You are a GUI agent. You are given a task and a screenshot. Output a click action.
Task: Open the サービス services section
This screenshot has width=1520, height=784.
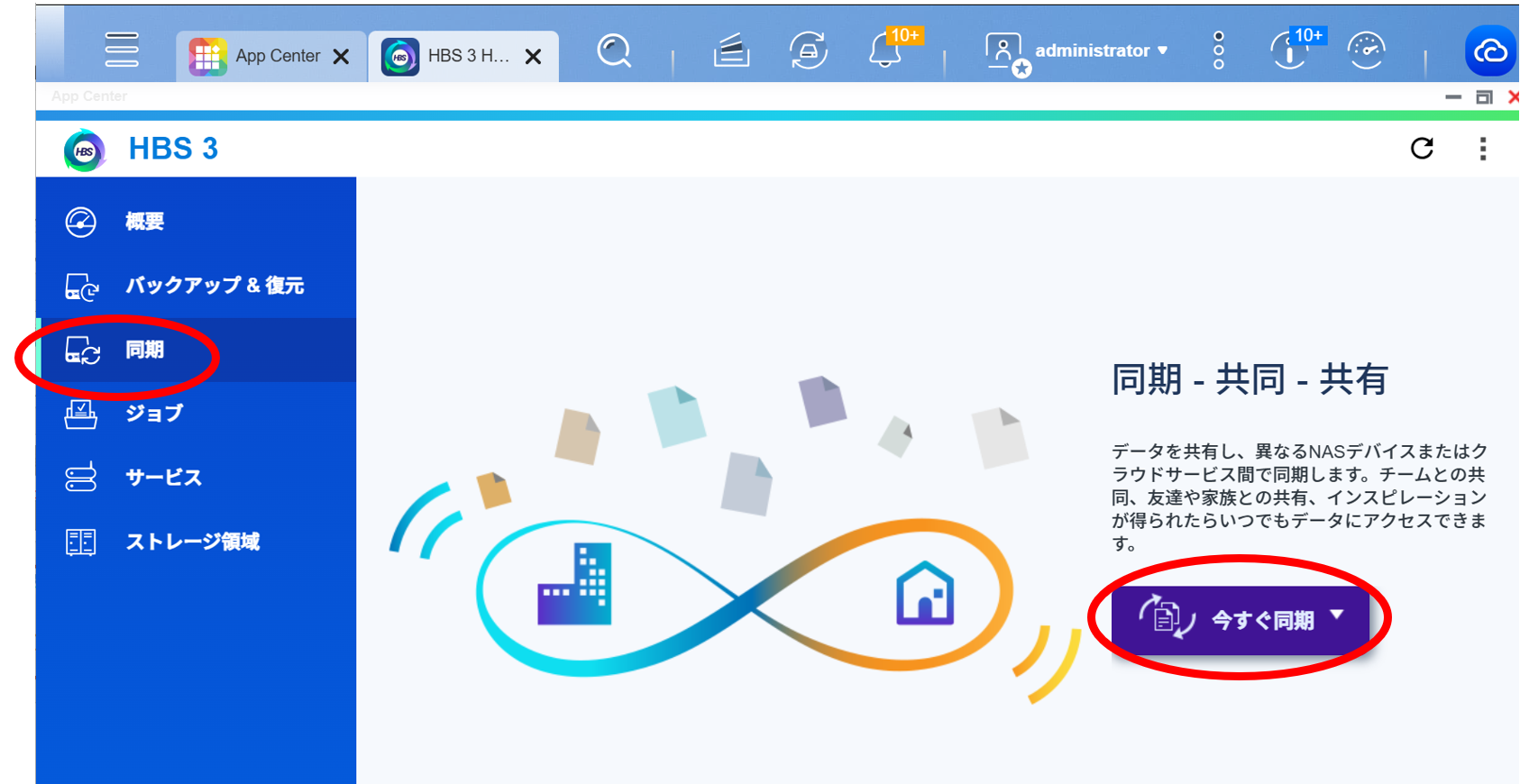[x=197, y=478]
